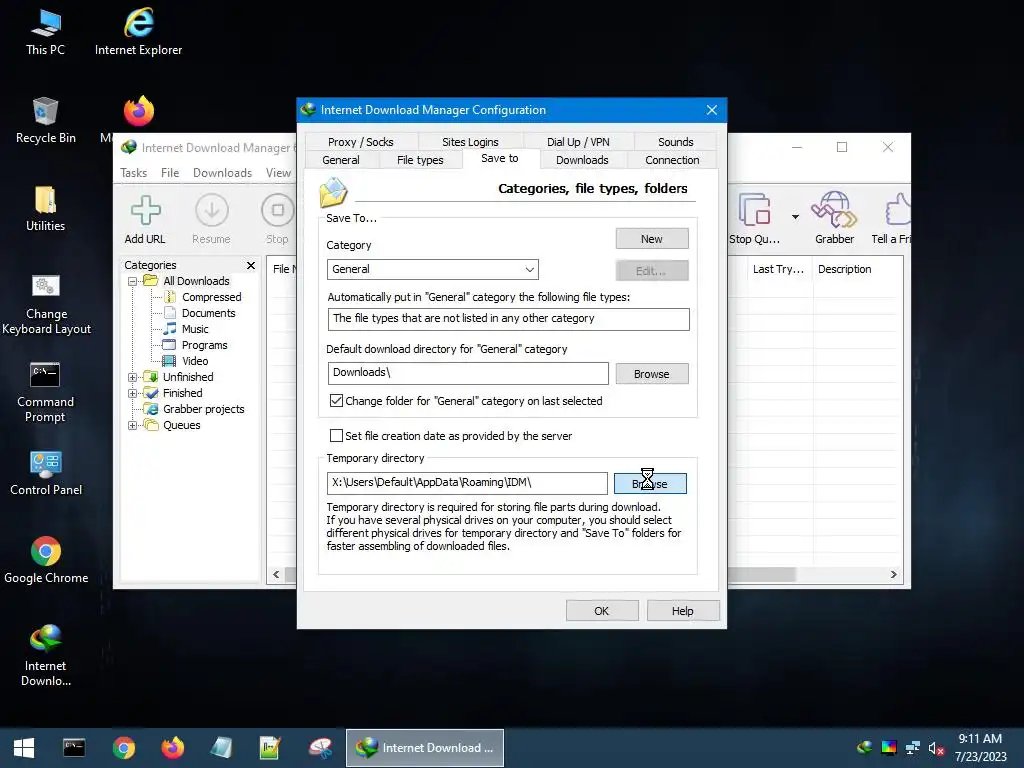1024x768 pixels.
Task: Select the Compressed category in tree
Action: click(x=212, y=297)
